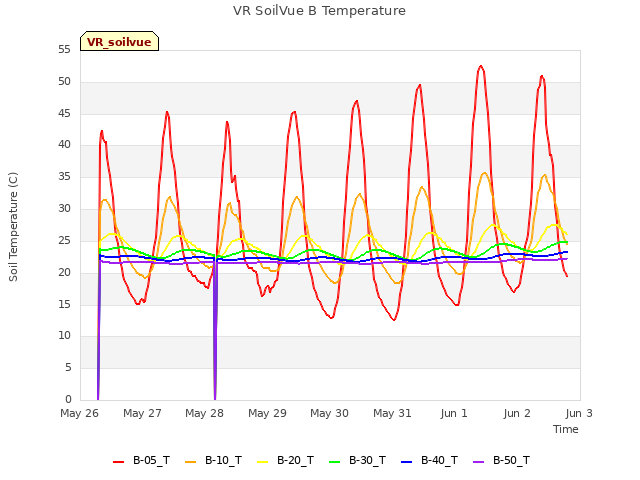The width and height of the screenshot is (640, 480).
Task: Click the 40 y-axis tick label
Action: 64,144
